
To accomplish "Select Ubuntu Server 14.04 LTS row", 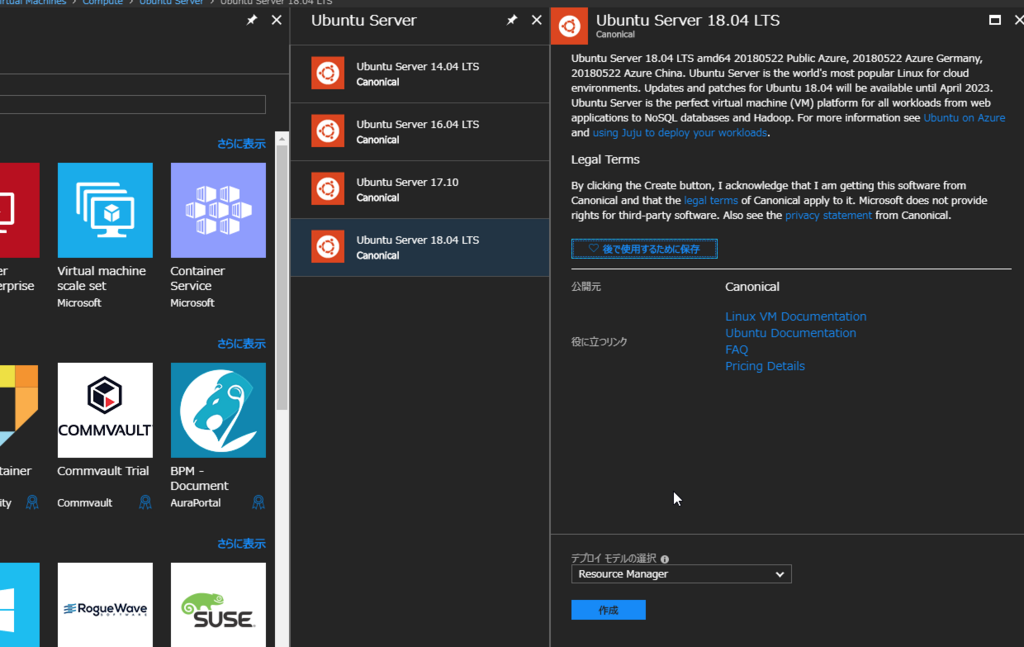I will click(x=420, y=74).
